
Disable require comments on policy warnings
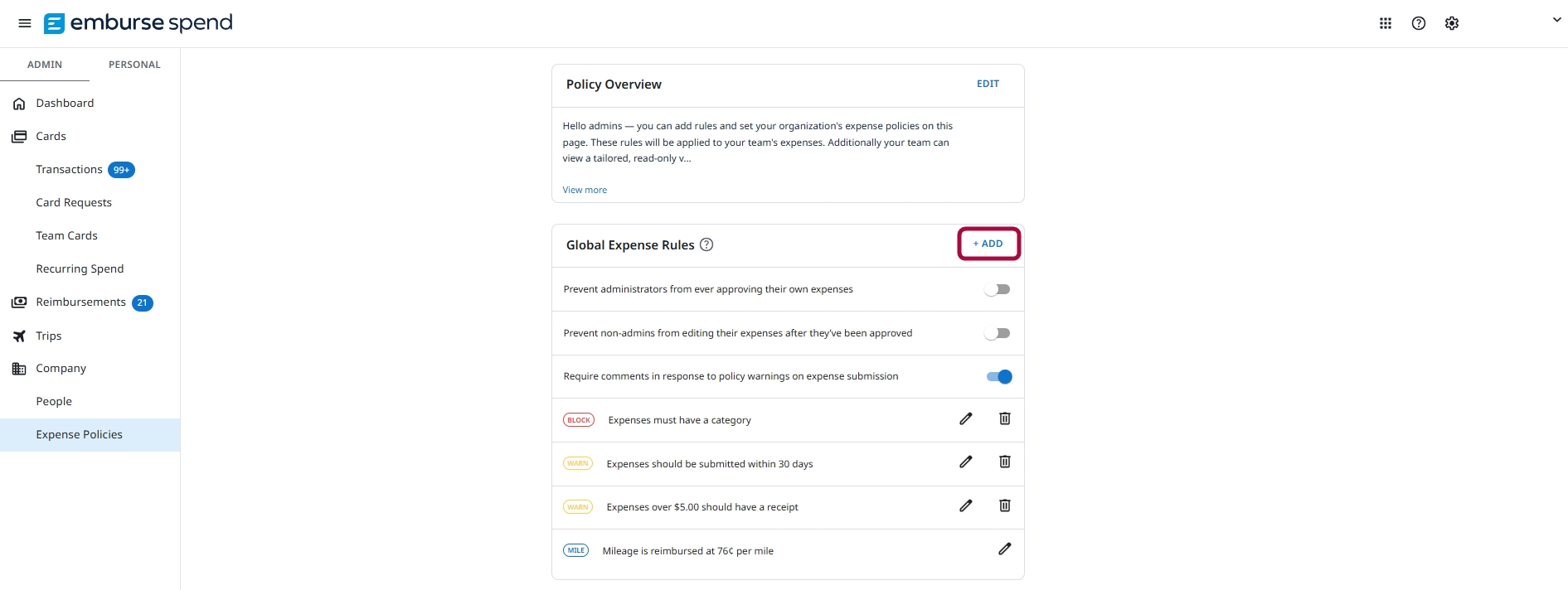tap(999, 377)
